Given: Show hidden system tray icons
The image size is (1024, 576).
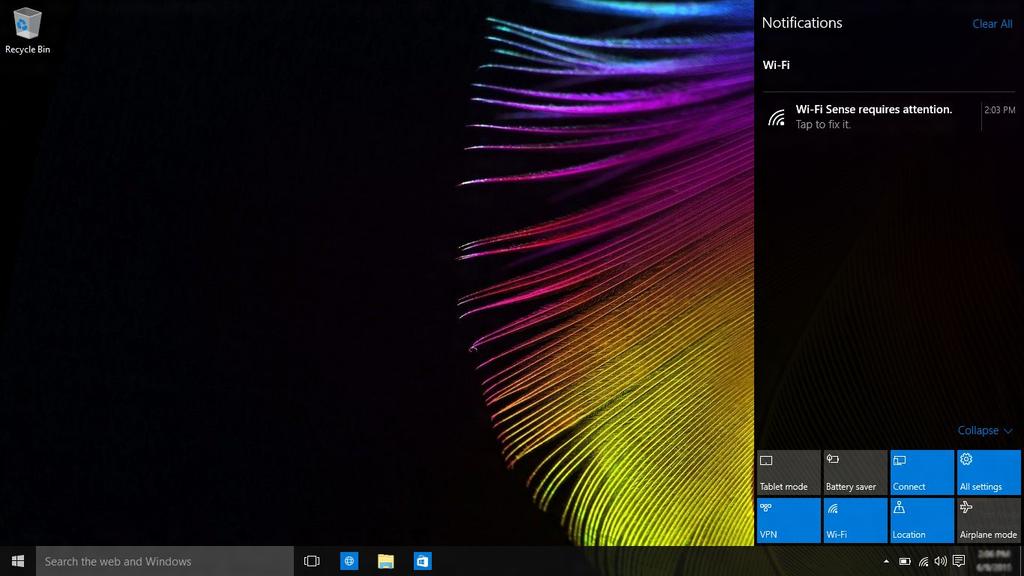Looking at the screenshot, I should click(x=886, y=561).
